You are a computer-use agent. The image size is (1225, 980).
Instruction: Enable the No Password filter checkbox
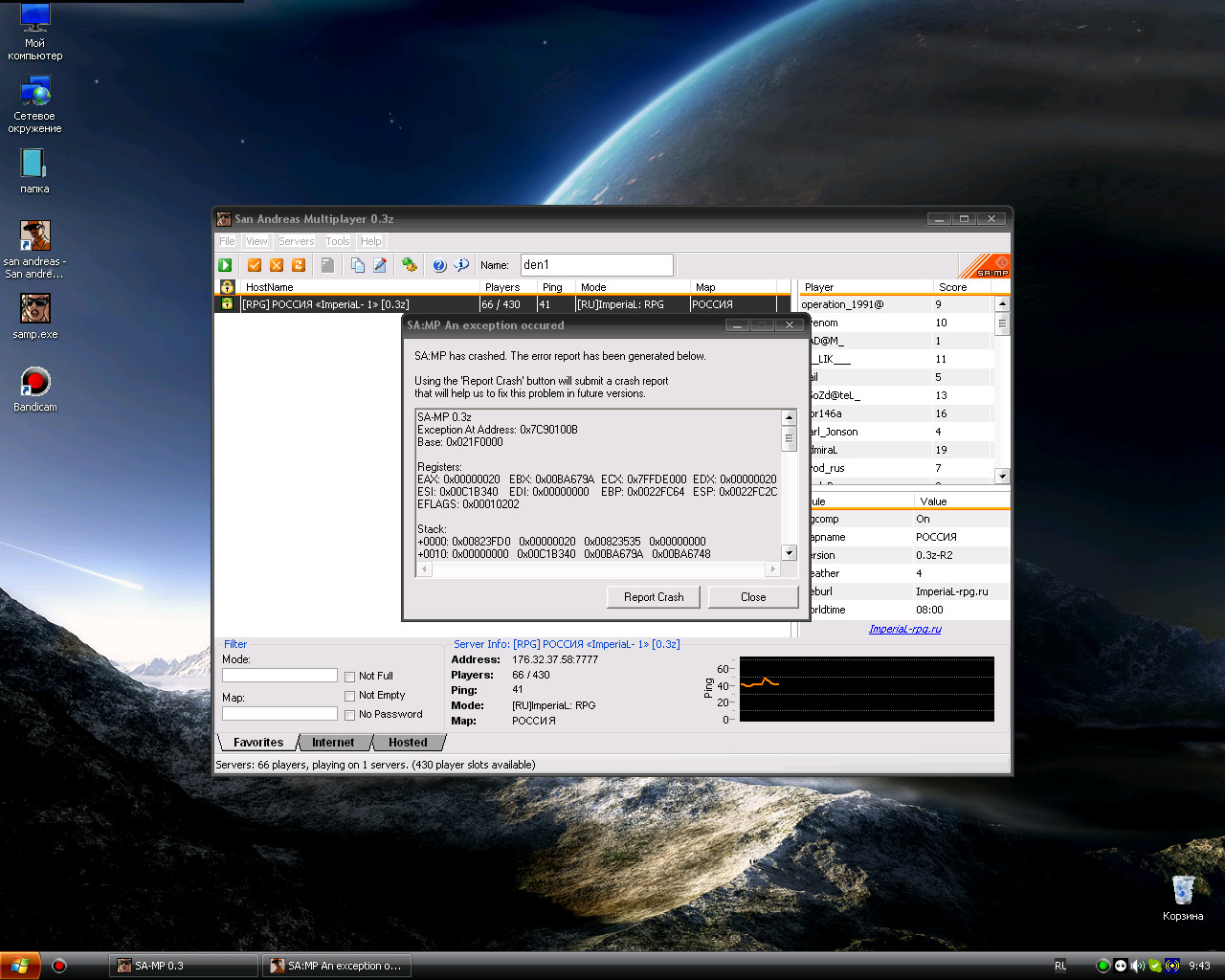pyautogui.click(x=350, y=715)
